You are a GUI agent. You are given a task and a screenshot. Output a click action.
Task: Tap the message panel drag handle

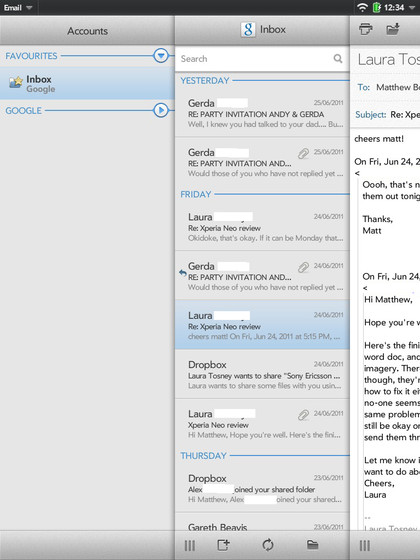pos(365,546)
